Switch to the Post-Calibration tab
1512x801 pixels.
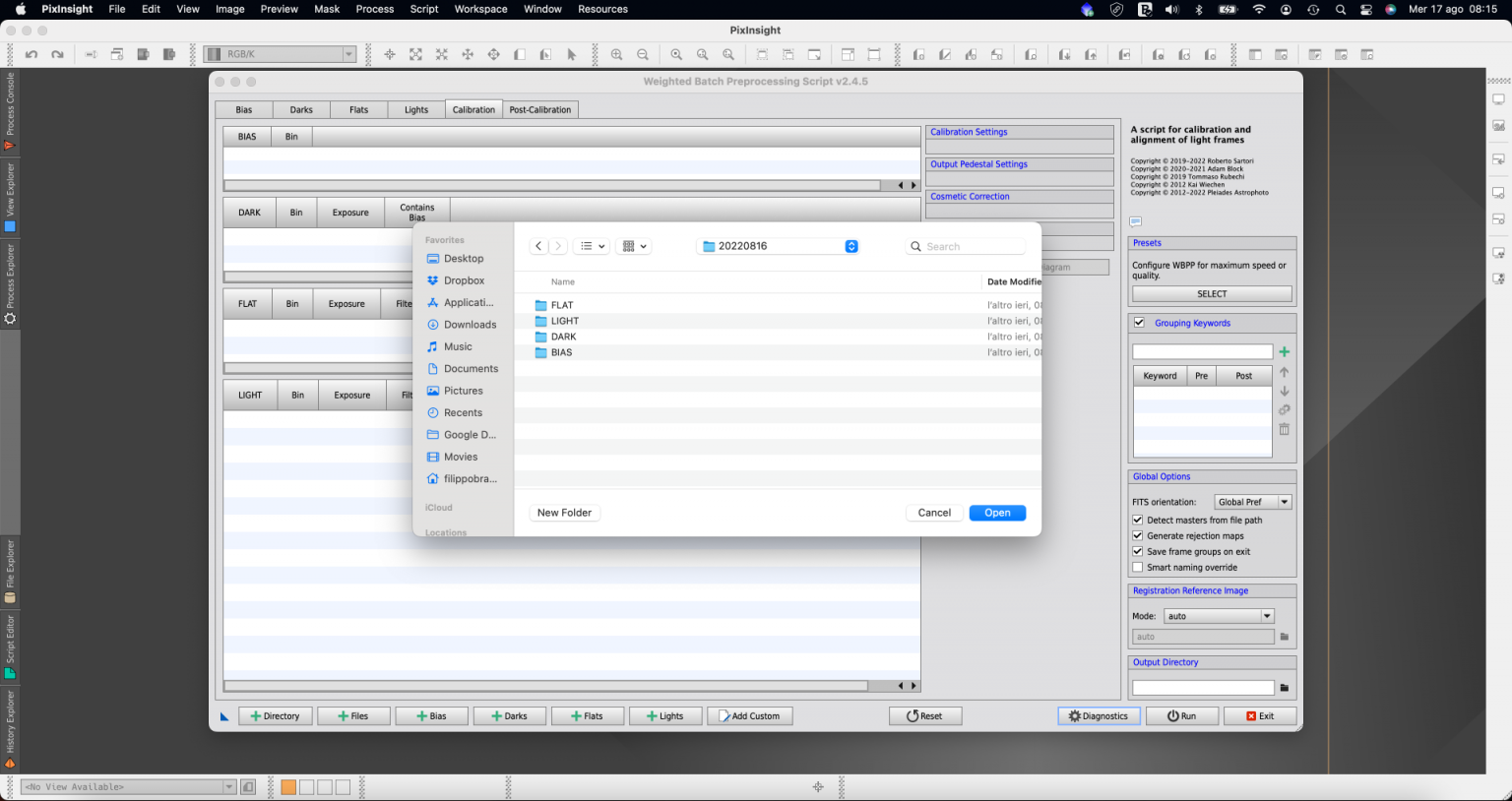(x=539, y=109)
